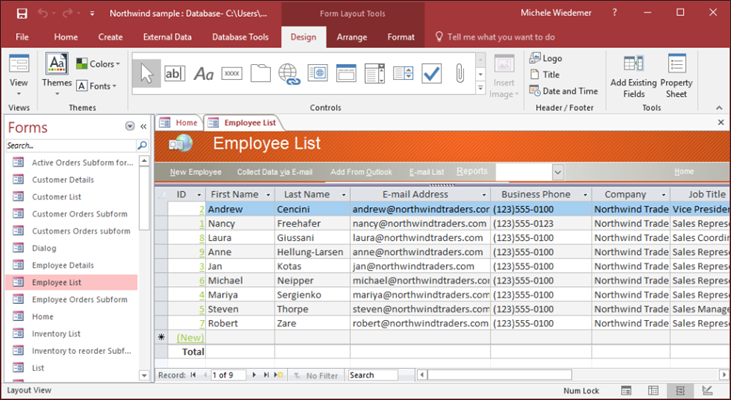Click the Home link in form header
Image resolution: width=731 pixels, height=400 pixels.
pyautogui.click(x=684, y=172)
